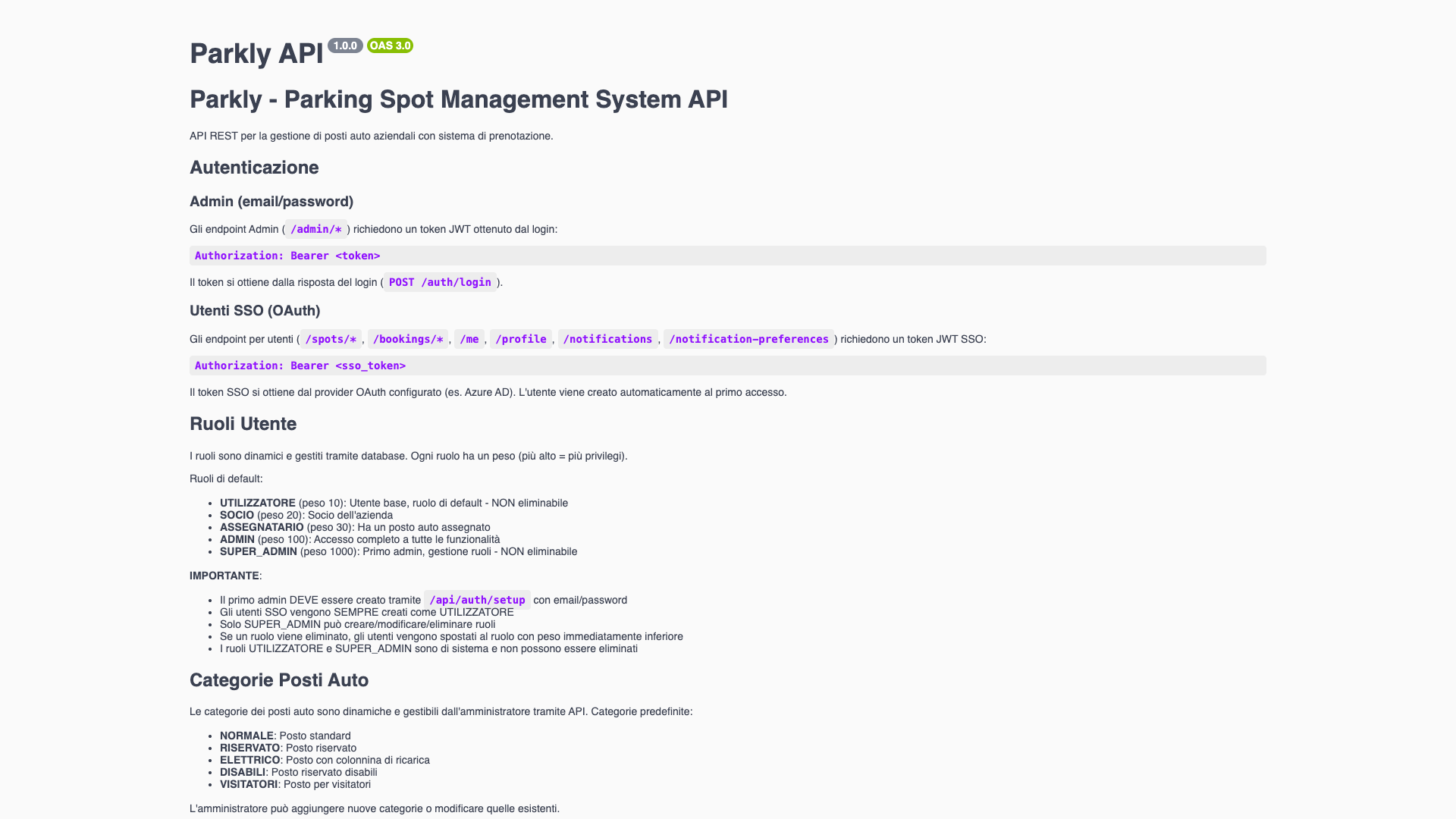Click the Bearer <sso_token> code block

(300, 366)
